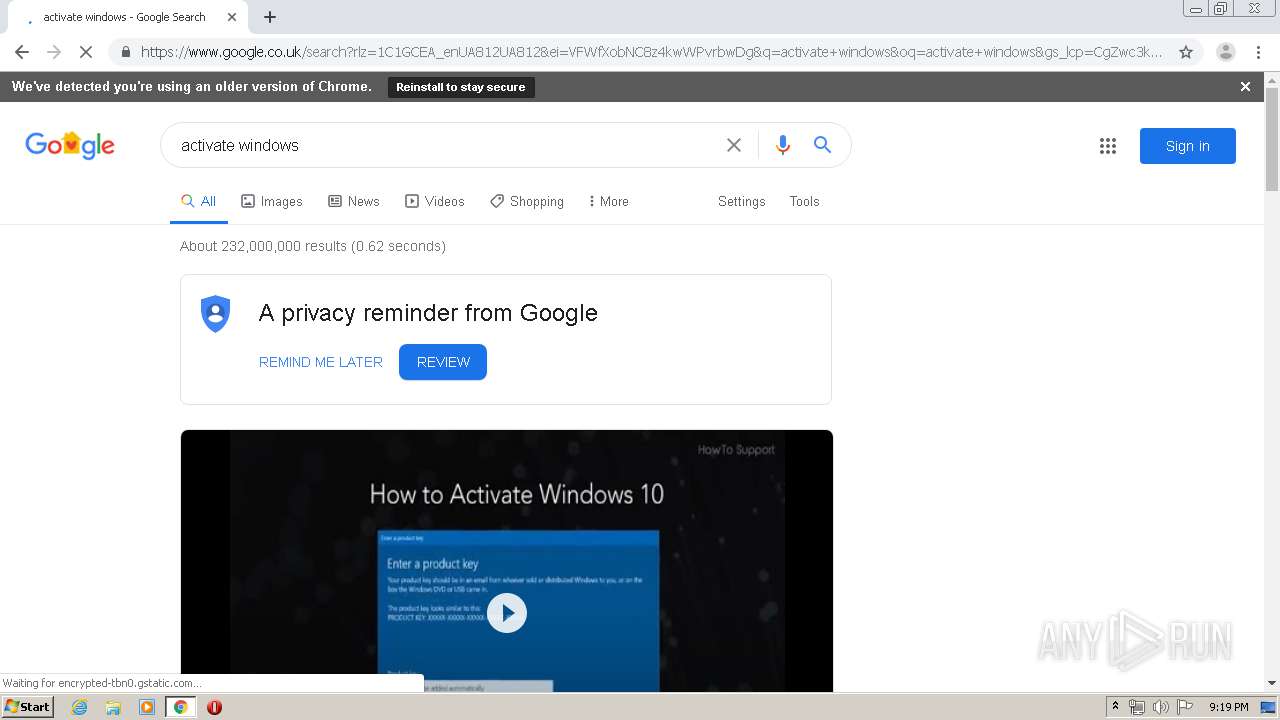This screenshot has width=1280, height=720.
Task: Select the Chrome taskbar button
Action: 180,707
